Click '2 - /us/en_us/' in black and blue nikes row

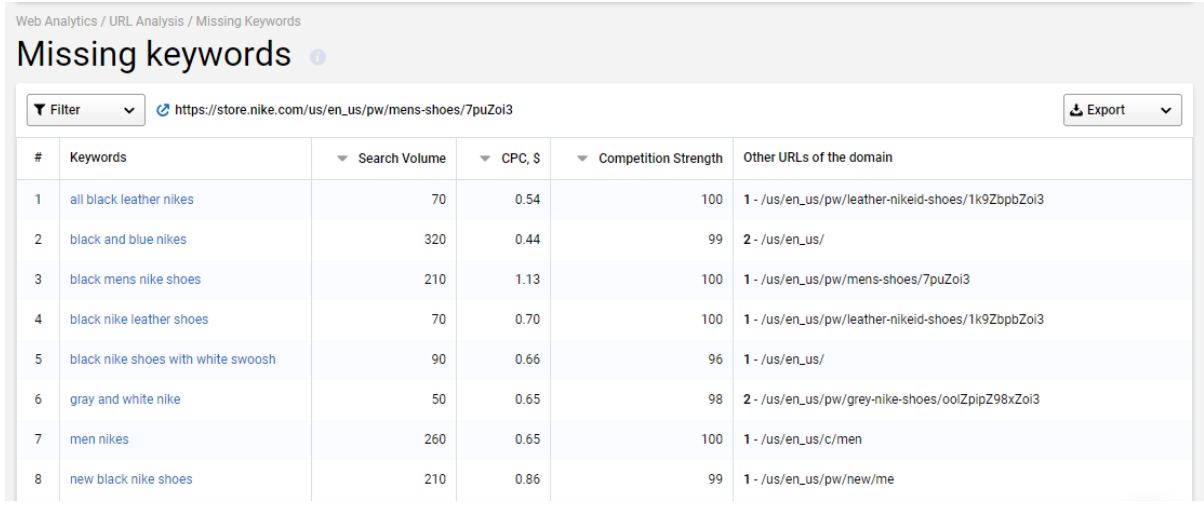(782, 239)
